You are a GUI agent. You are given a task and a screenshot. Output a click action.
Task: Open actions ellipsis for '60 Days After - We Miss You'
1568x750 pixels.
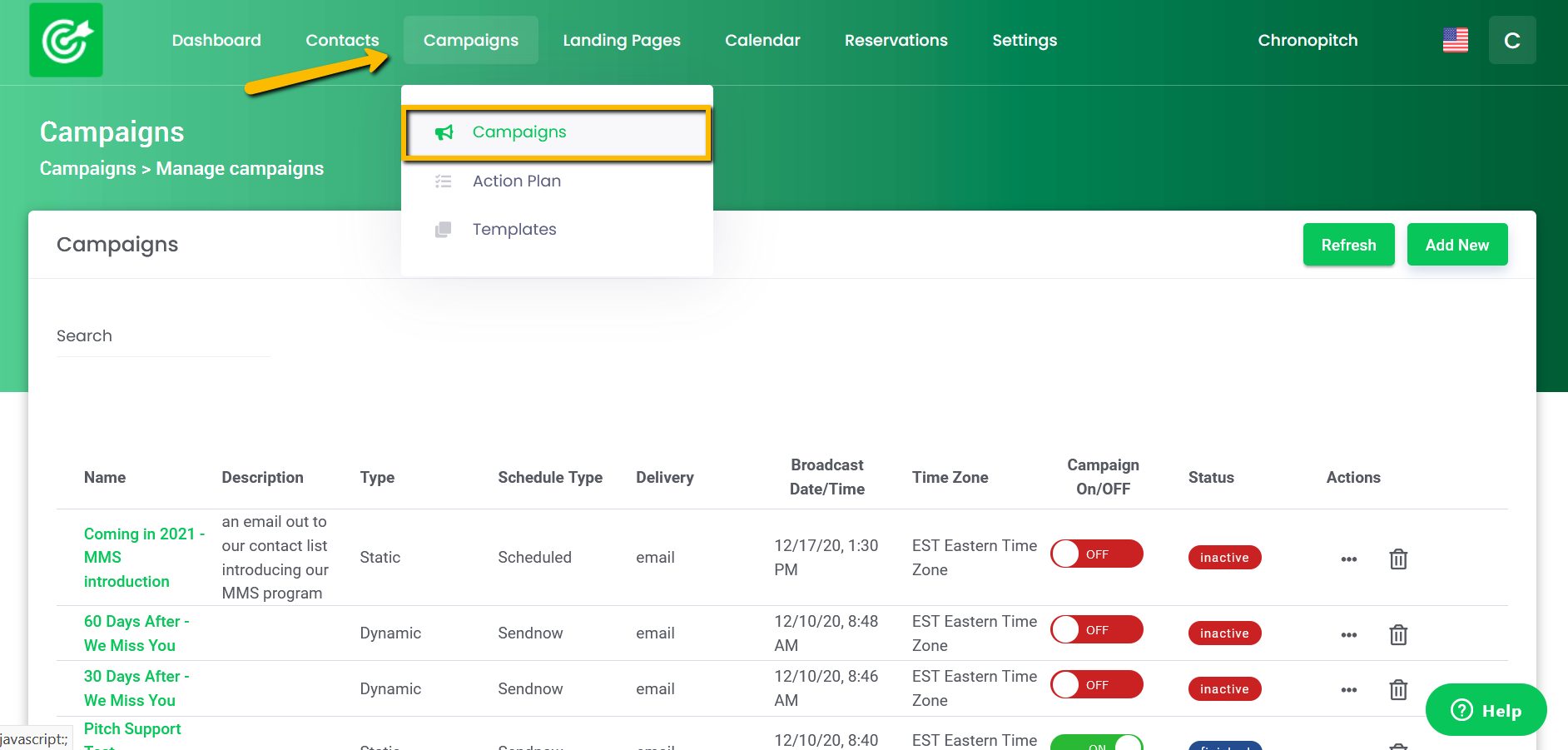tap(1349, 633)
